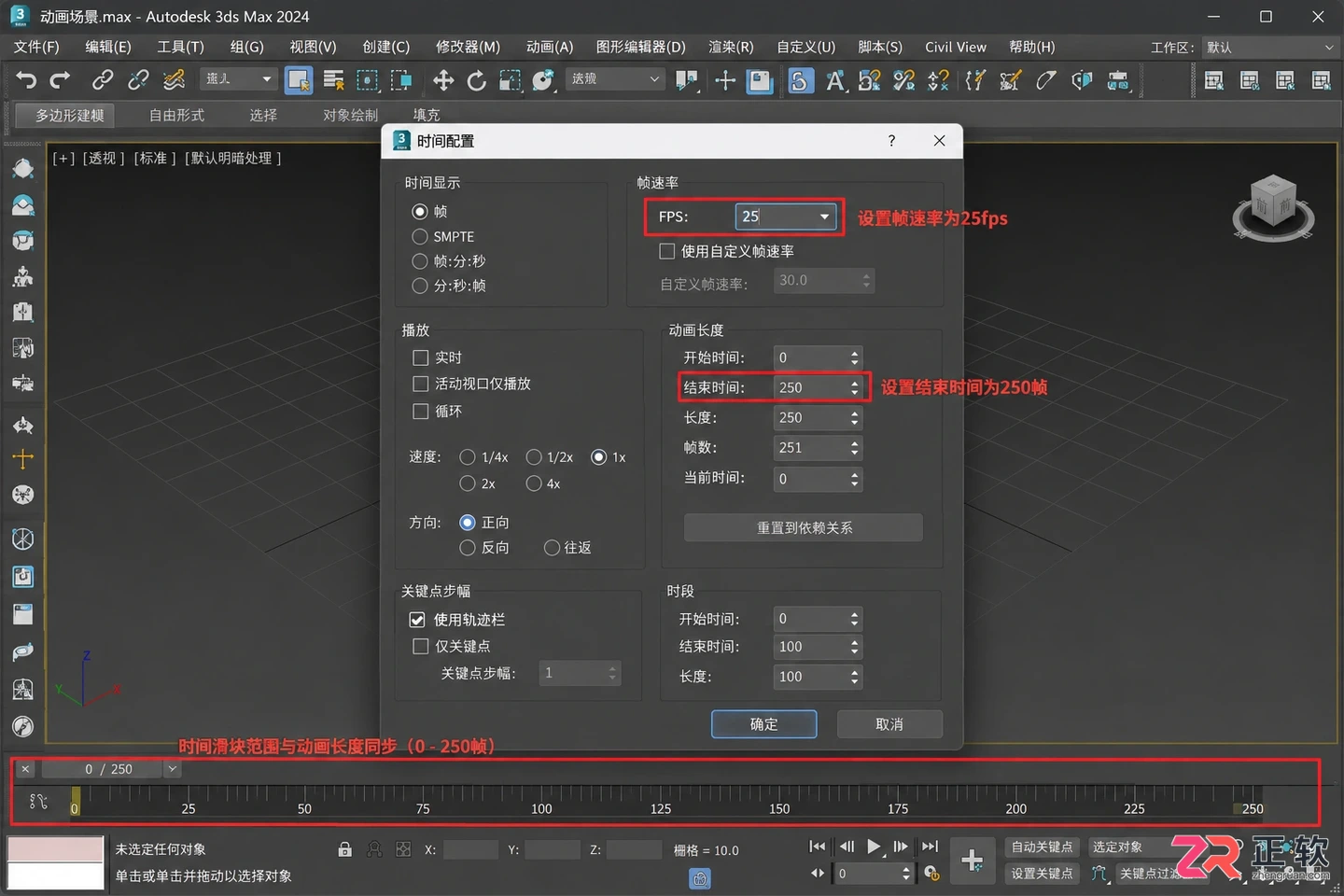The height and width of the screenshot is (896, 1344).
Task: Open the 工作区 默认 workspace dropdown
Action: point(1270,48)
